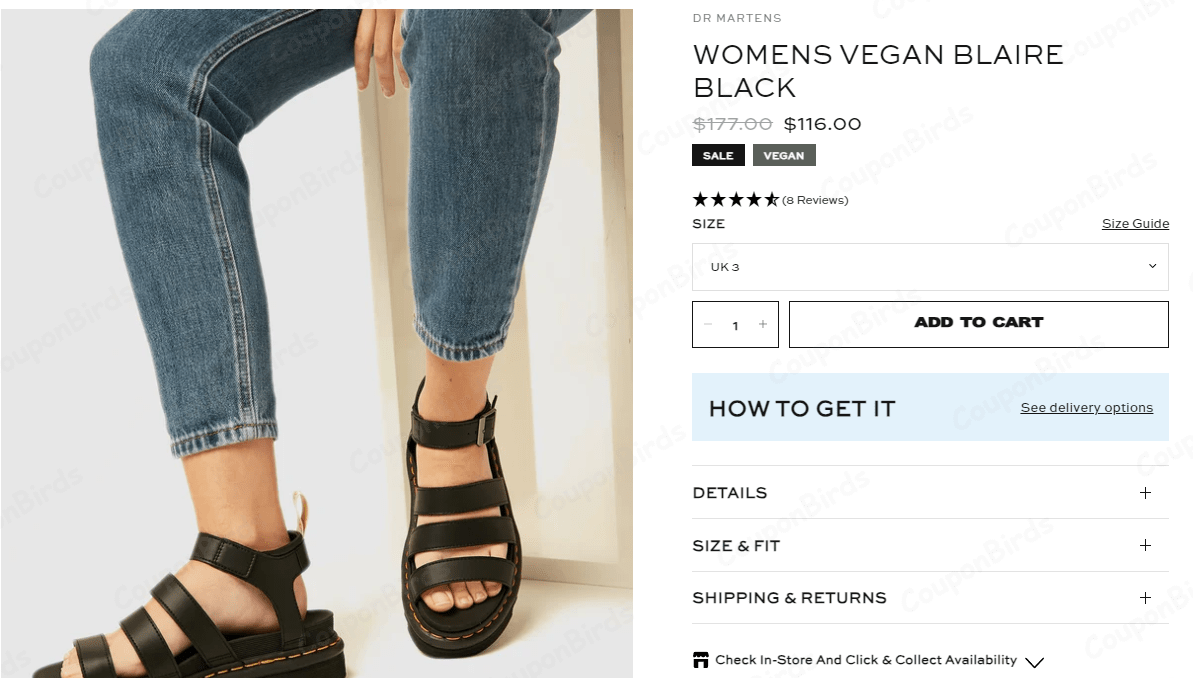Click the Check In-Store availability text

click(866, 660)
